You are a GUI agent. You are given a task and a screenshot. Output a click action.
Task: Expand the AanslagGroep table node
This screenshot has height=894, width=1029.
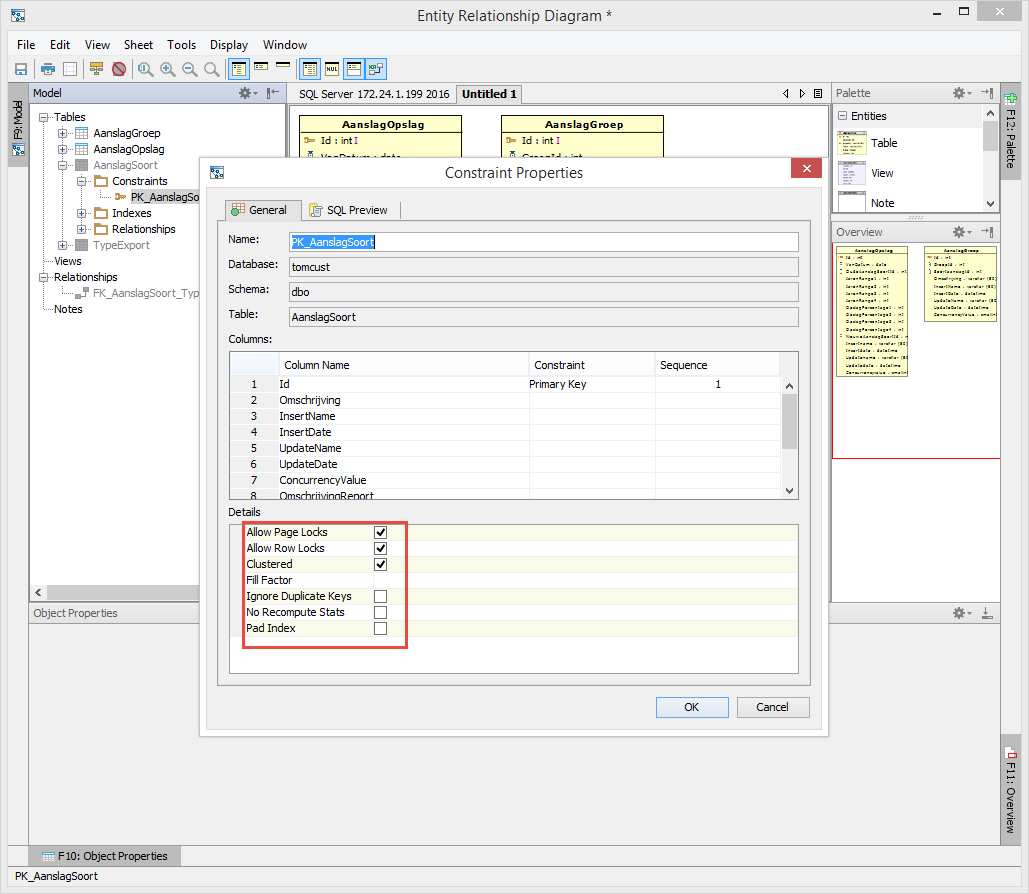[x=63, y=133]
